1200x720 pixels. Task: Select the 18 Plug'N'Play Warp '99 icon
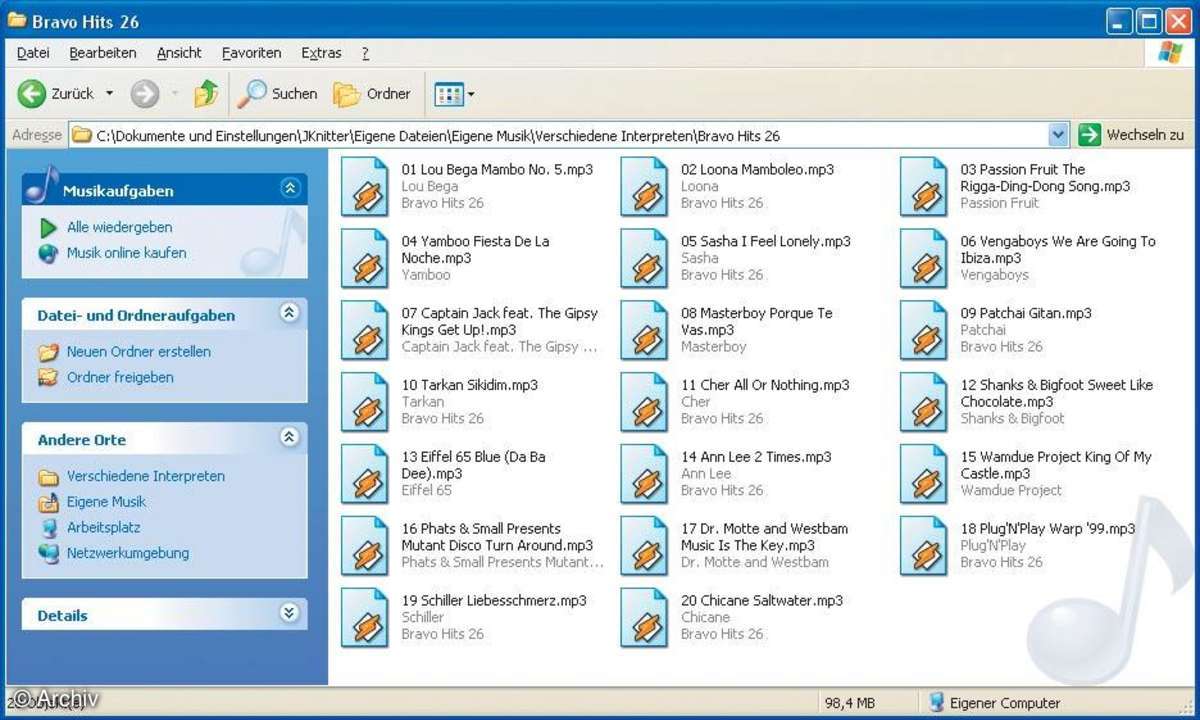pos(924,547)
